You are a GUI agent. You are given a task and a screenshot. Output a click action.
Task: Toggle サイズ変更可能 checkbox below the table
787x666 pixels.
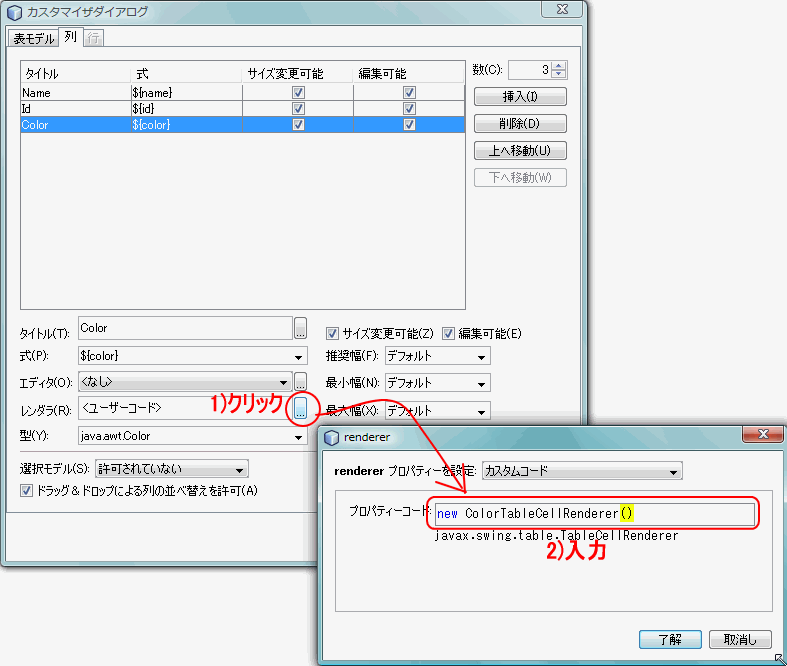click(333, 333)
